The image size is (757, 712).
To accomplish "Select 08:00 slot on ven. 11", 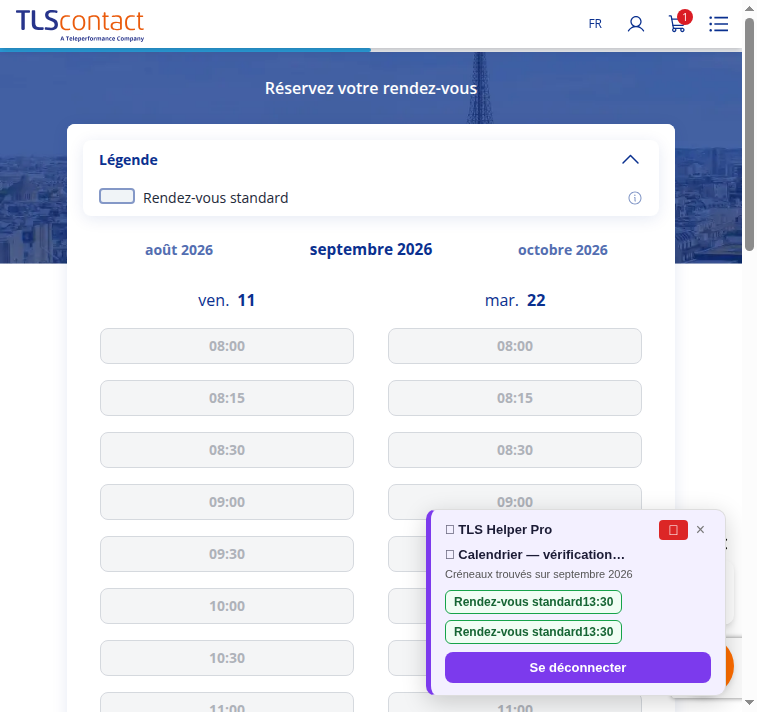I will pyautogui.click(x=227, y=346).
